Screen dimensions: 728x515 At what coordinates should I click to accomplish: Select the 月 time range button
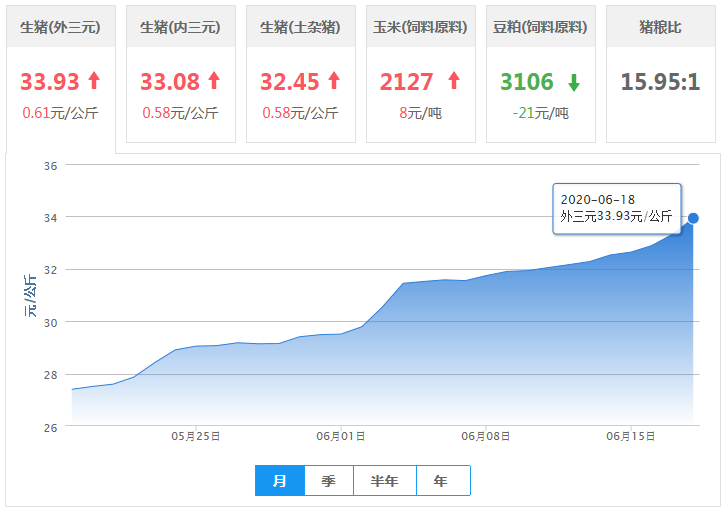click(x=280, y=481)
